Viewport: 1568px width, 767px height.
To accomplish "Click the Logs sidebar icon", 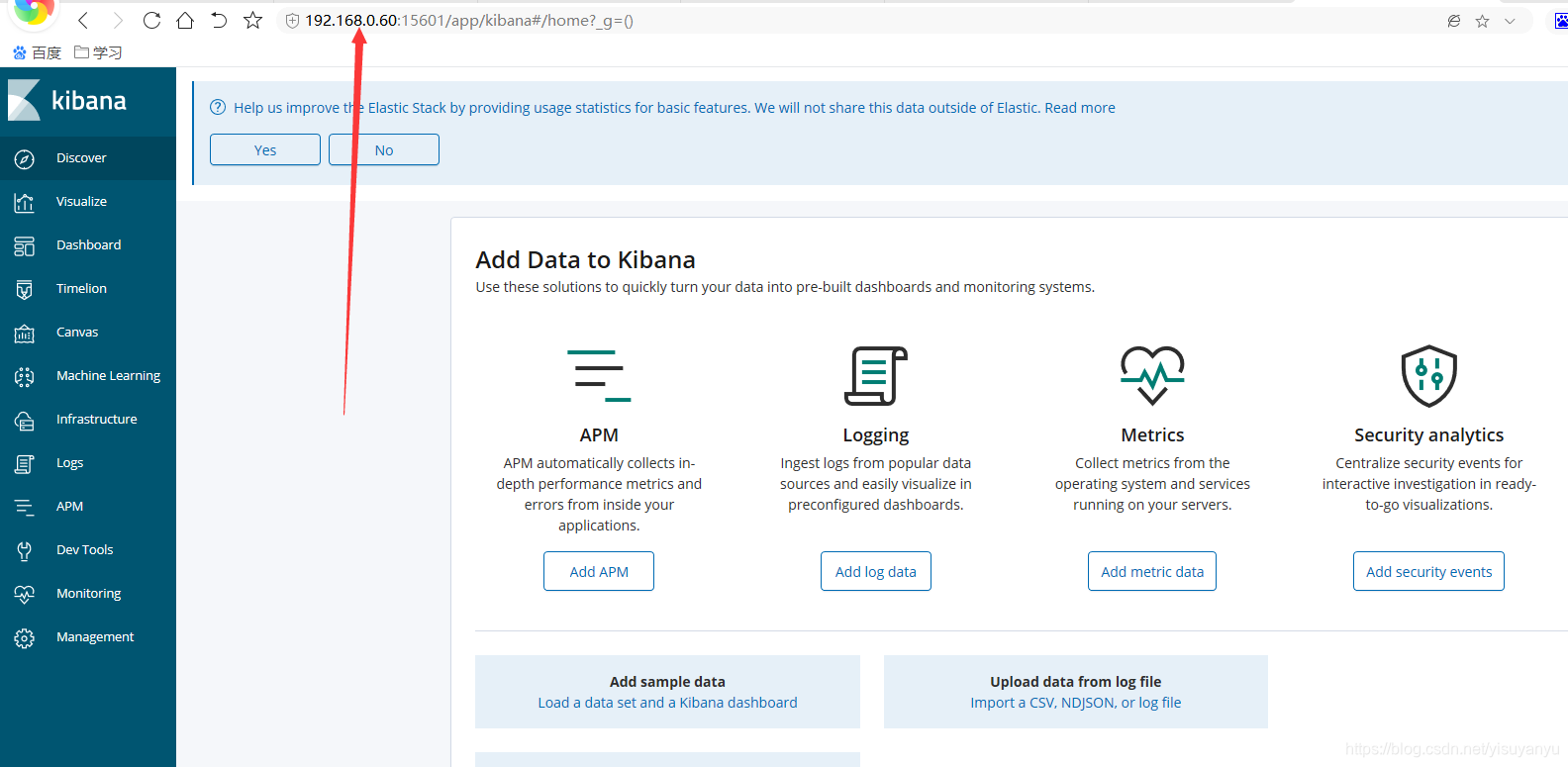I will tap(25, 464).
